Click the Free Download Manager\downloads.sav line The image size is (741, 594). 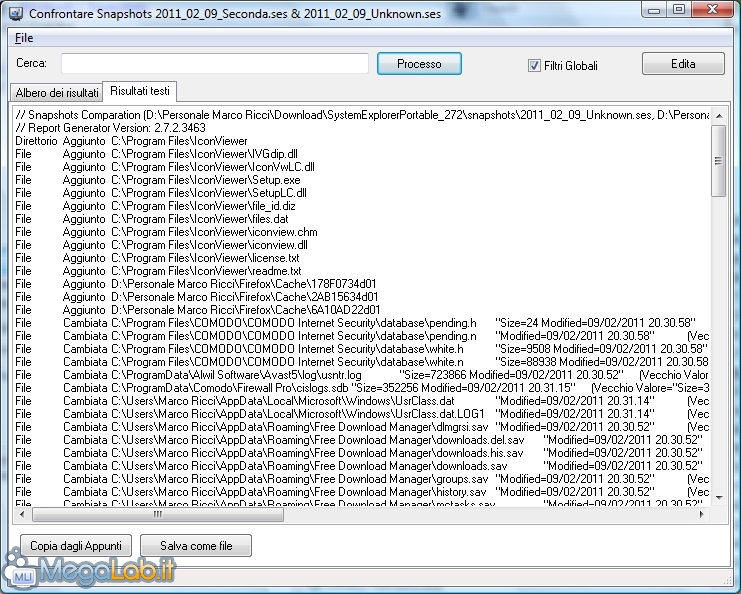(x=359, y=466)
